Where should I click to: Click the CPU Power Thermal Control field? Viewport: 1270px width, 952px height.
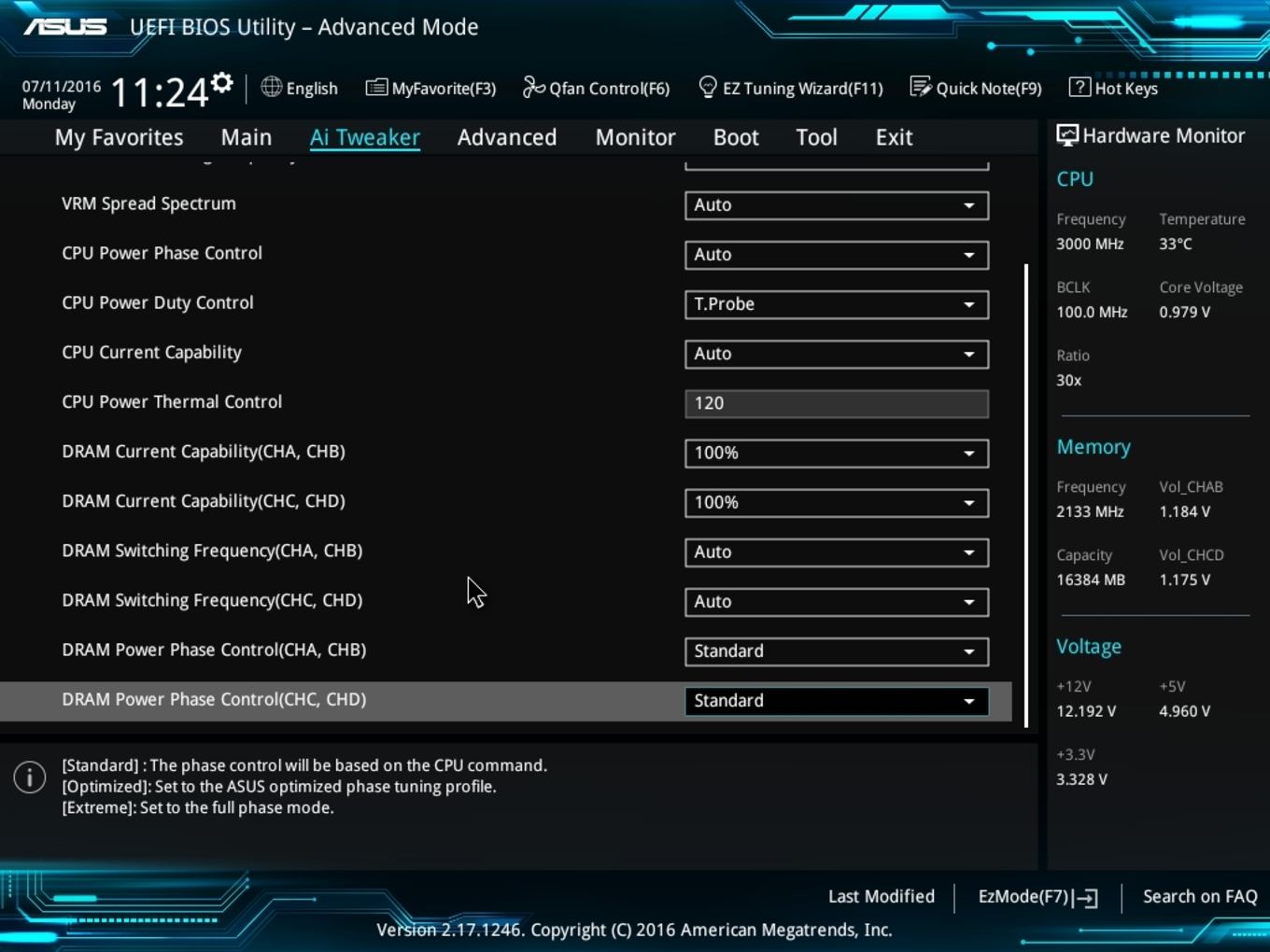click(x=837, y=403)
